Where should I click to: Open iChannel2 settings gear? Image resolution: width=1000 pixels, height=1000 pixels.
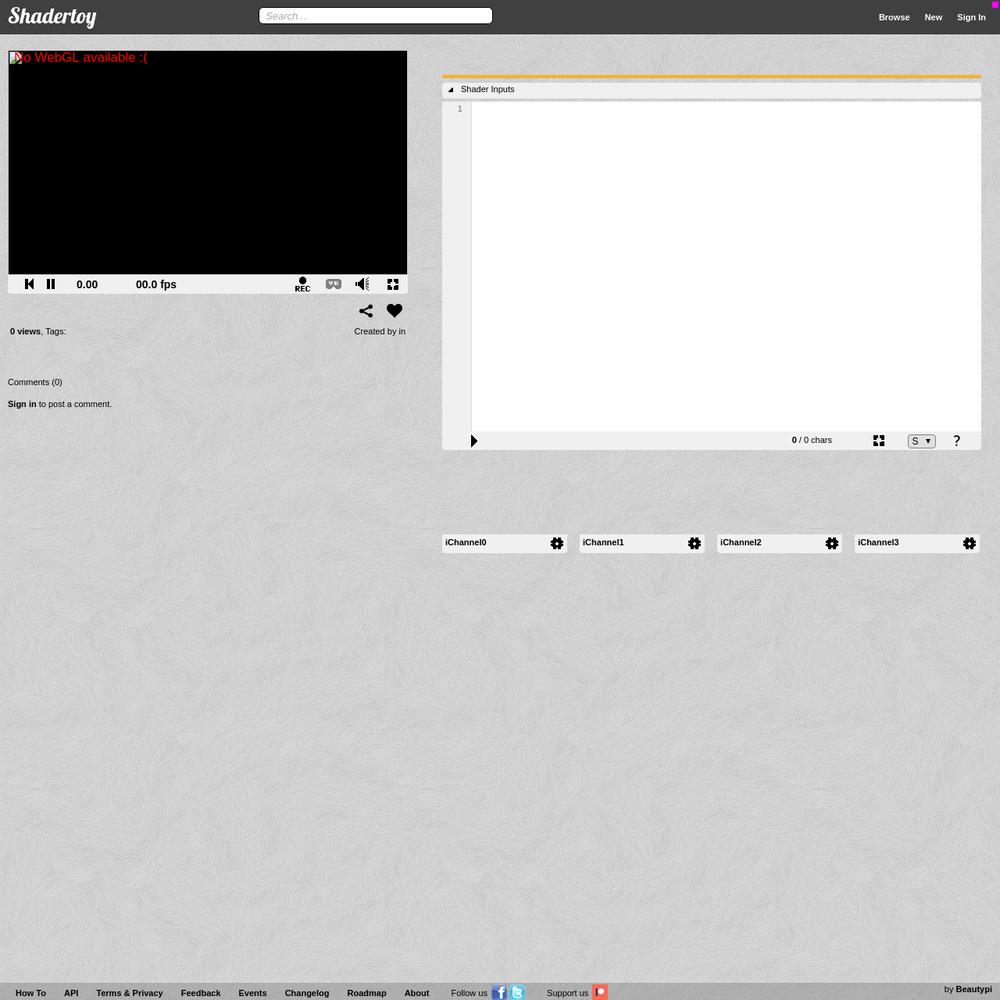832,543
